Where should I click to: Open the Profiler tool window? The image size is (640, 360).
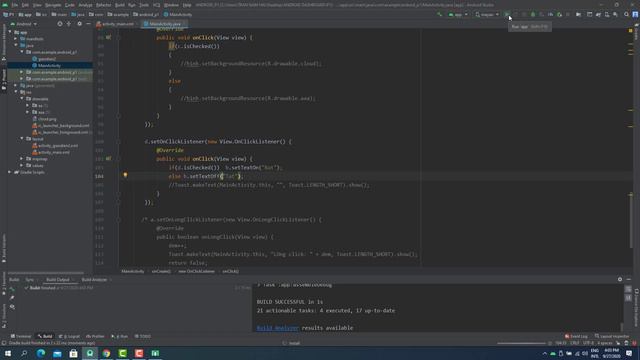tap(95, 336)
